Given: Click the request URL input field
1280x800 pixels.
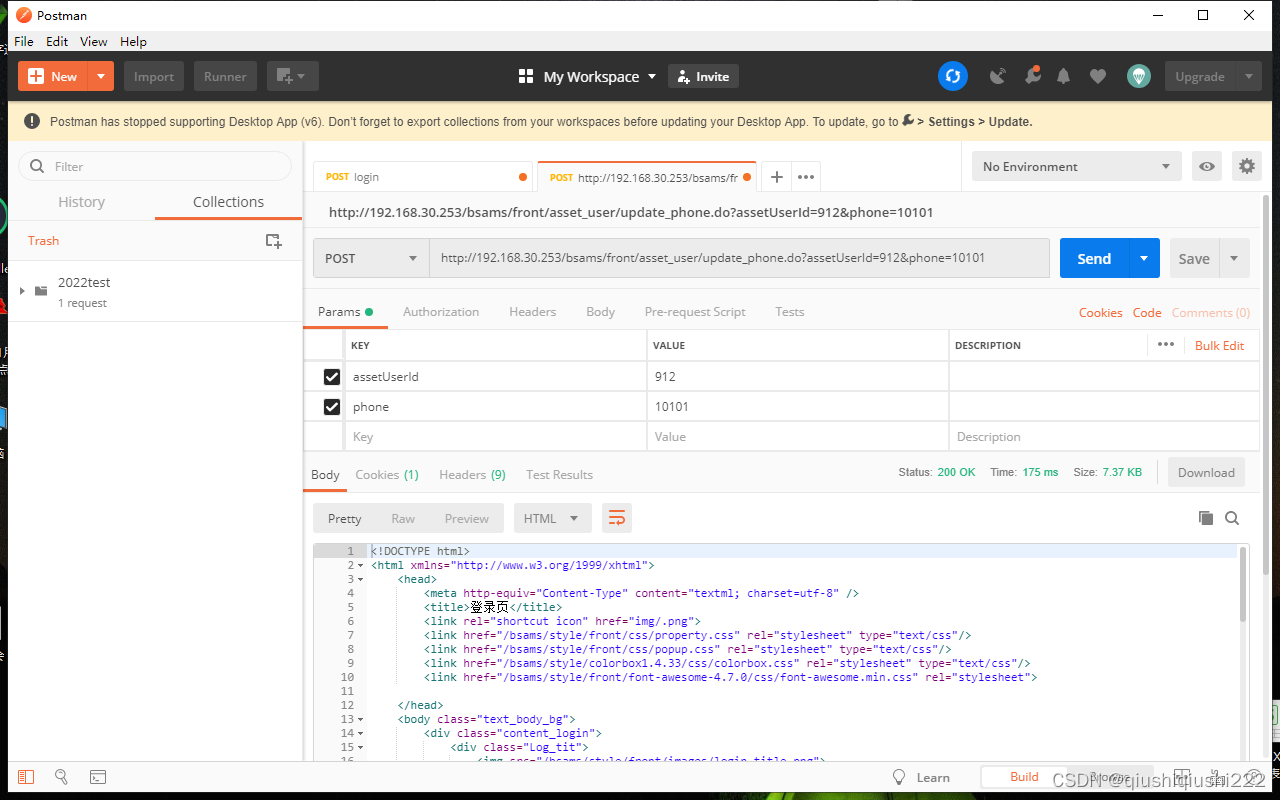Looking at the screenshot, I should pyautogui.click(x=740, y=258).
